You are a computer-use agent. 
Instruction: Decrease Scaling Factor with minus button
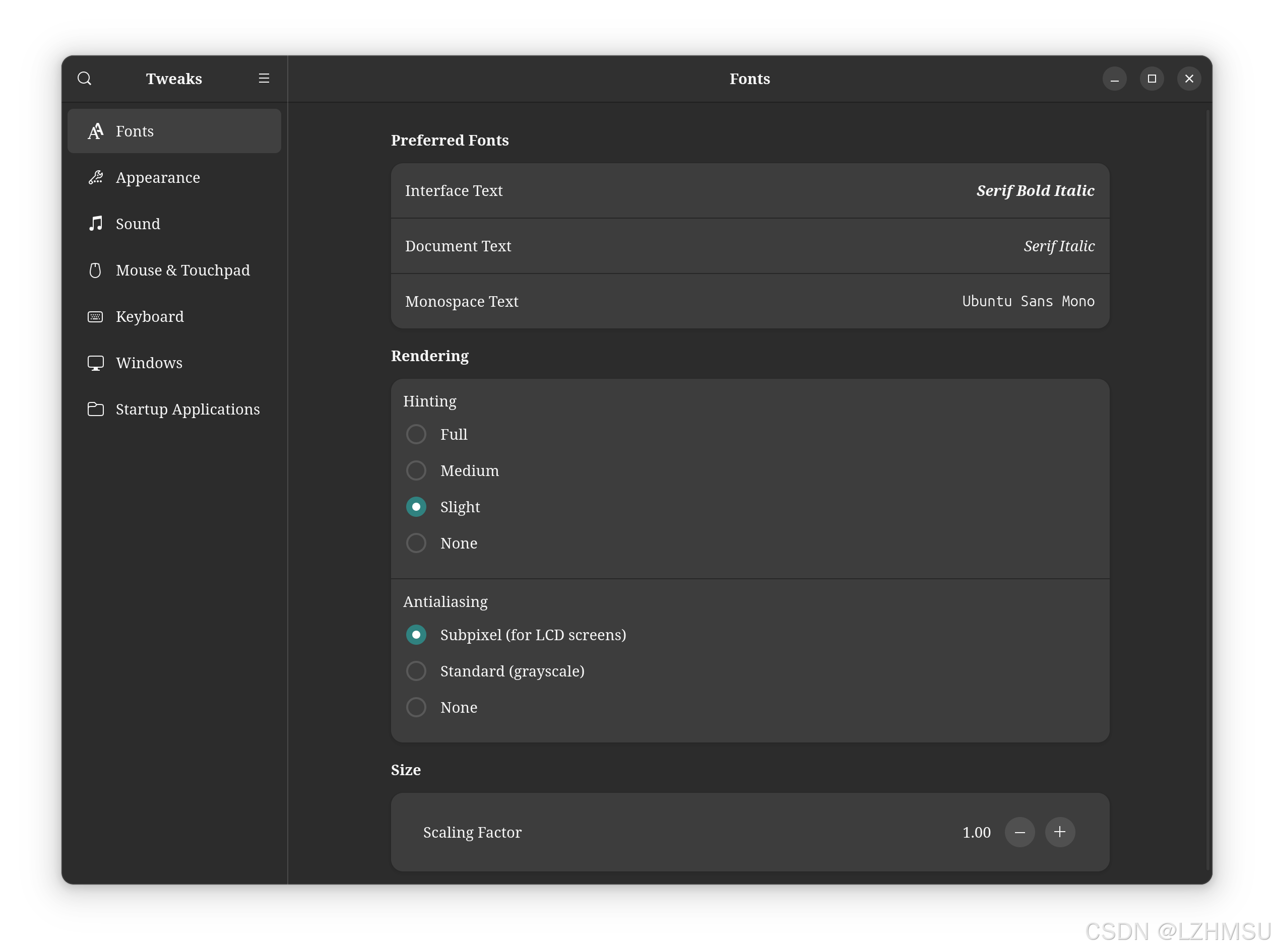tap(1020, 832)
